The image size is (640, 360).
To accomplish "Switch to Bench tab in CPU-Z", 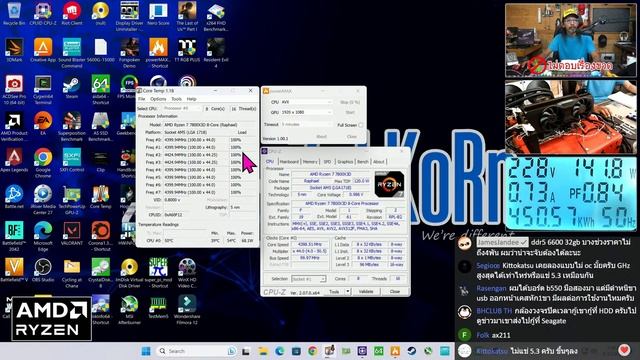I will tap(363, 162).
